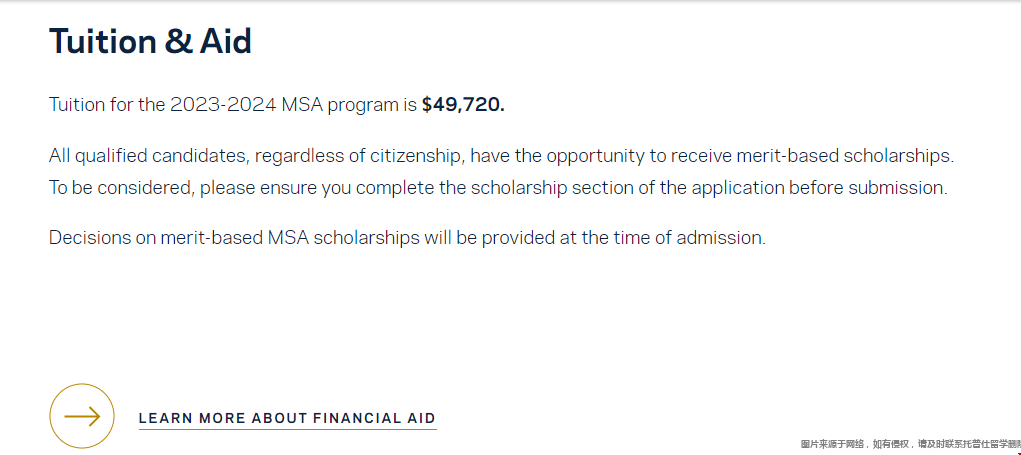The height and width of the screenshot is (455, 1021).
Task: Click the bold $49,720 tuition amount
Action: [463, 105]
